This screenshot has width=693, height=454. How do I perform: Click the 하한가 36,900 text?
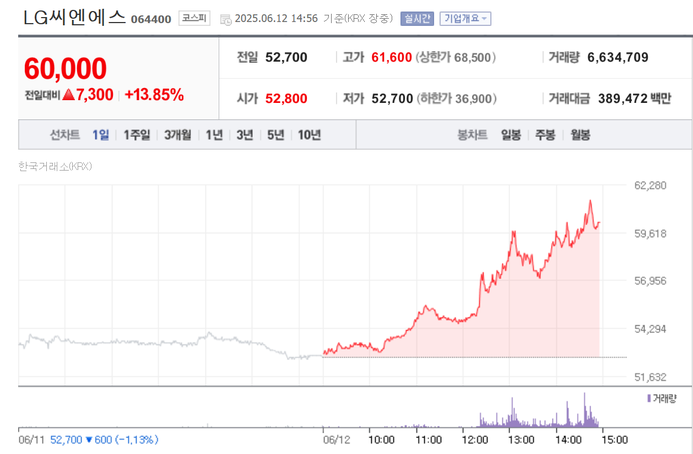456,98
